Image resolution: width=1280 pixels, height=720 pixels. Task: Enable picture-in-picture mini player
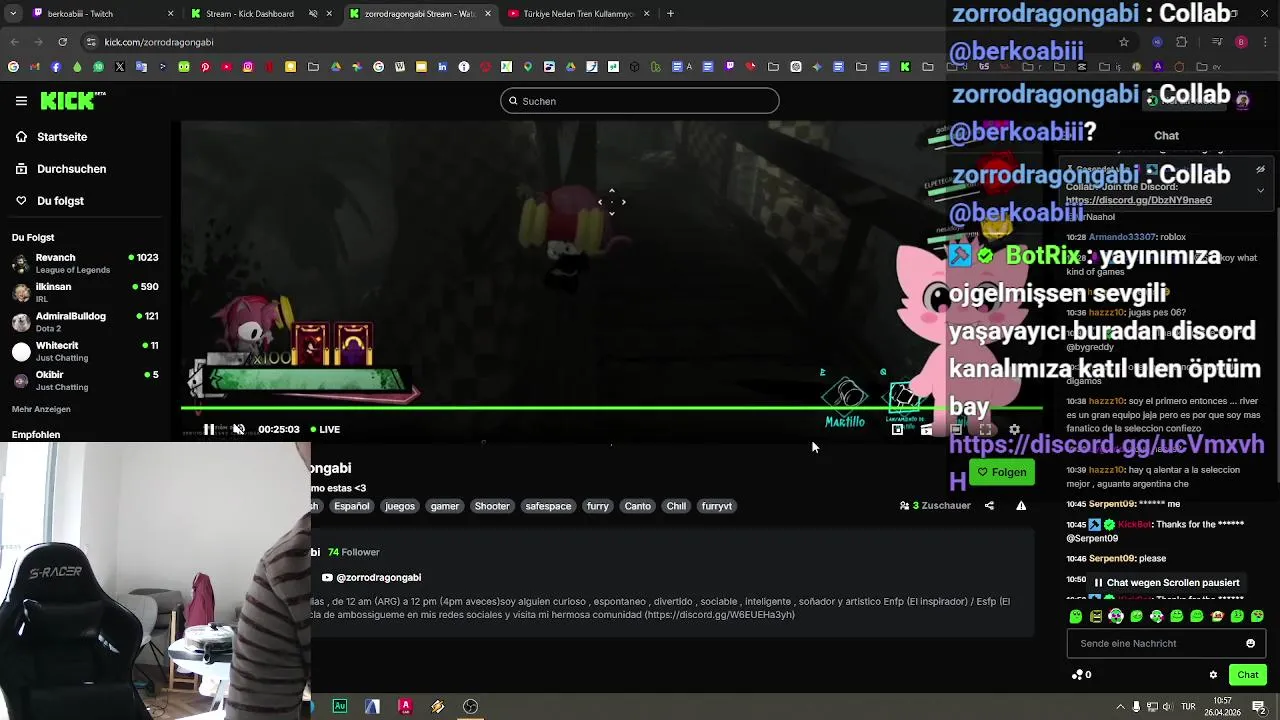(x=897, y=429)
